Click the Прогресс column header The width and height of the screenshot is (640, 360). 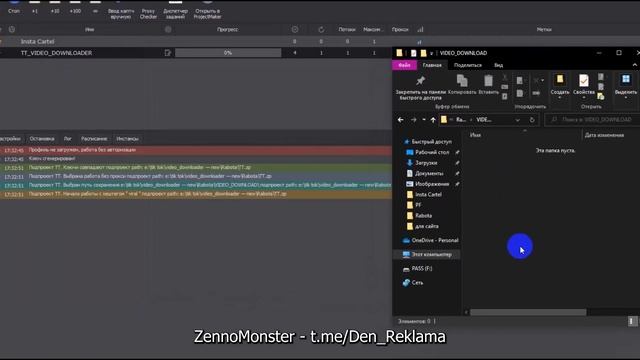pos(227,29)
